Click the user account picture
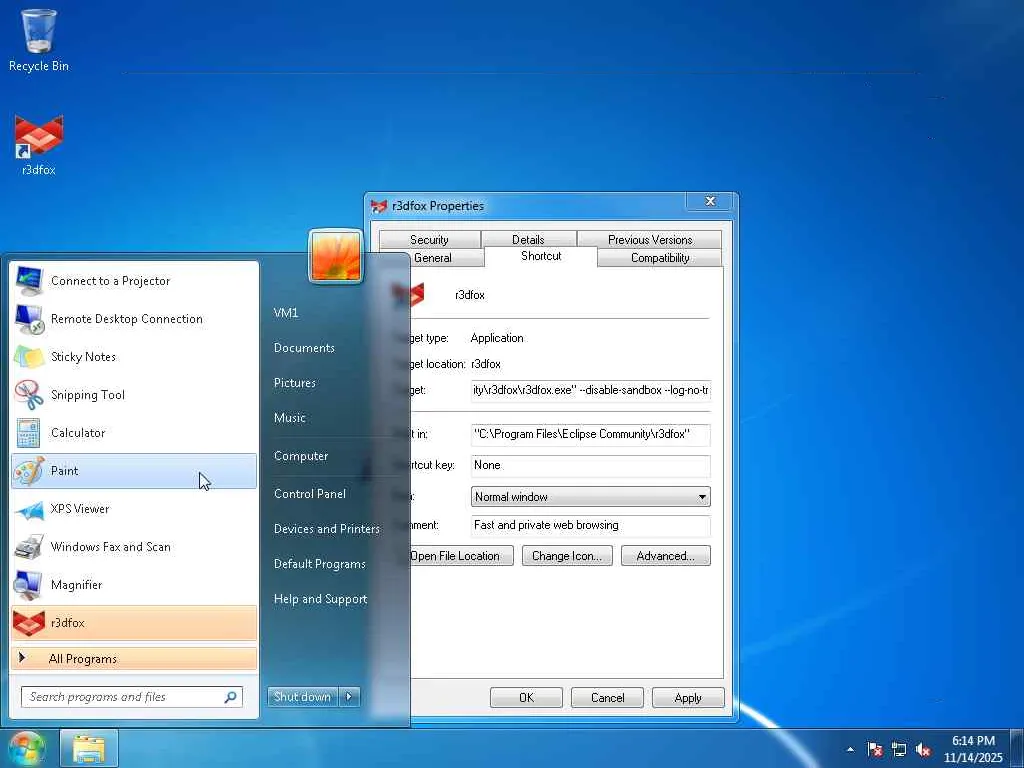Image resolution: width=1024 pixels, height=768 pixels. coord(336,256)
